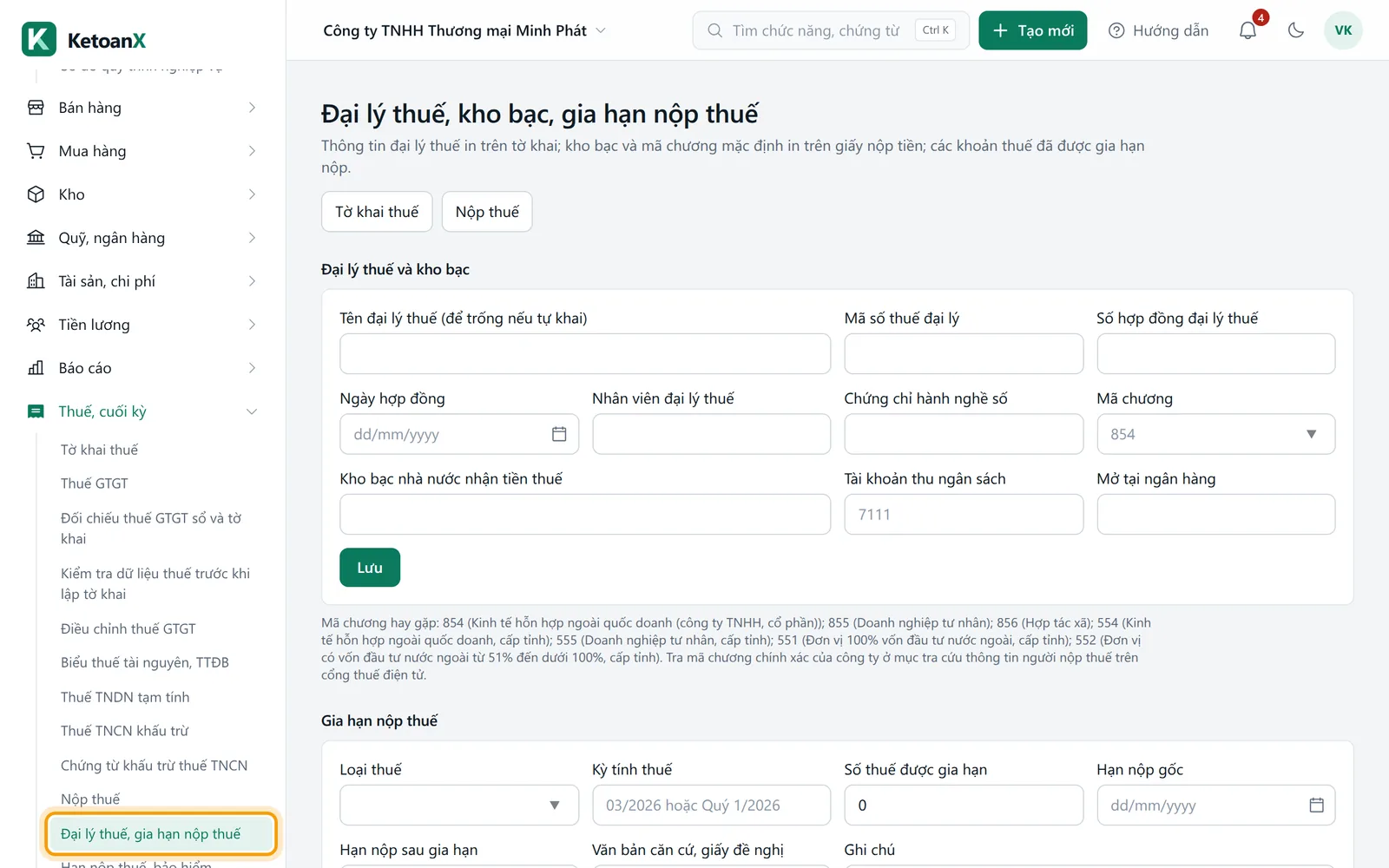Screen dimensions: 1389x868
Task: Click the Tài sản, chi phí building icon
Action: 36,281
